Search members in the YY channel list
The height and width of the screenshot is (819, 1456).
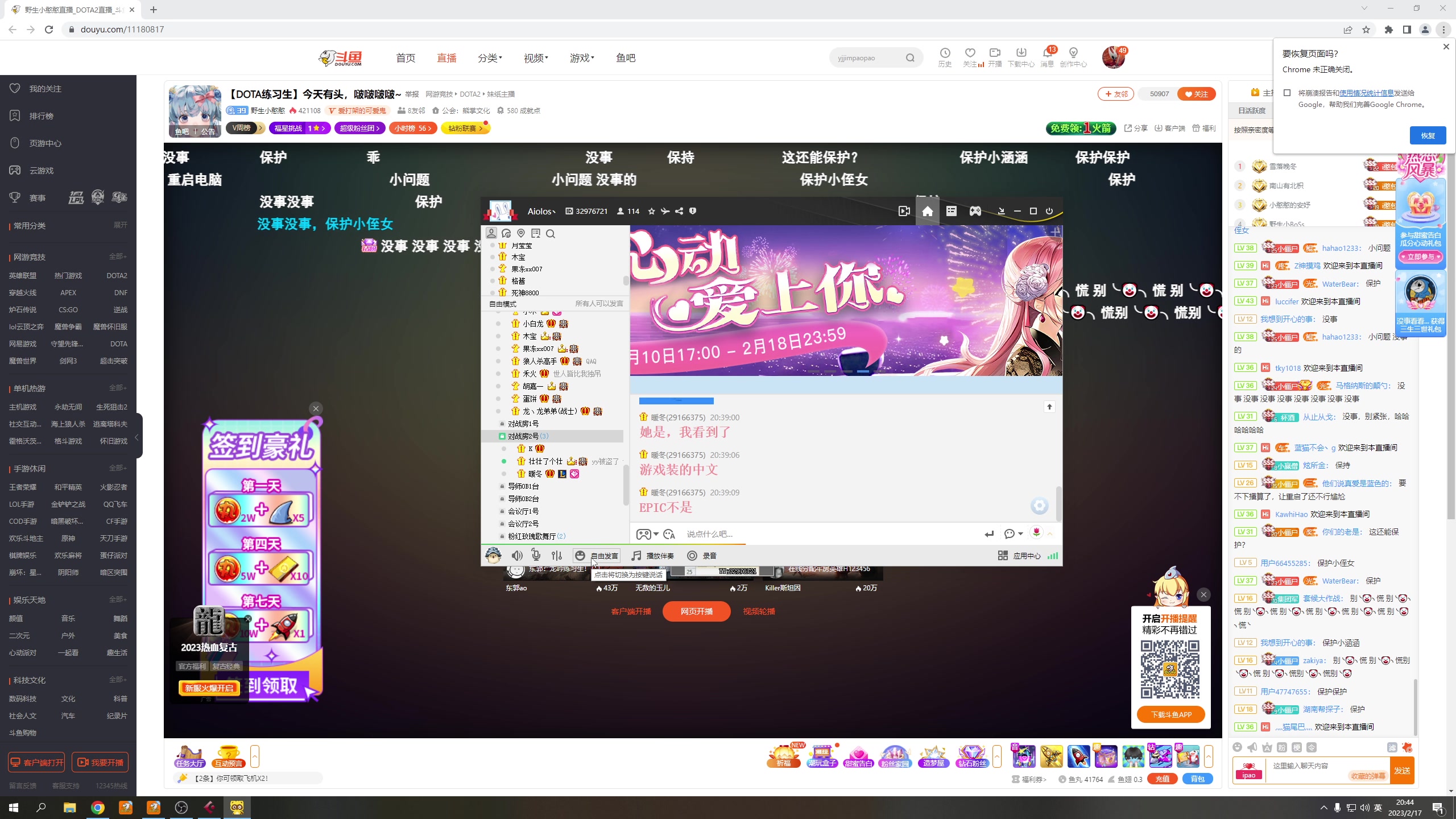click(550, 234)
